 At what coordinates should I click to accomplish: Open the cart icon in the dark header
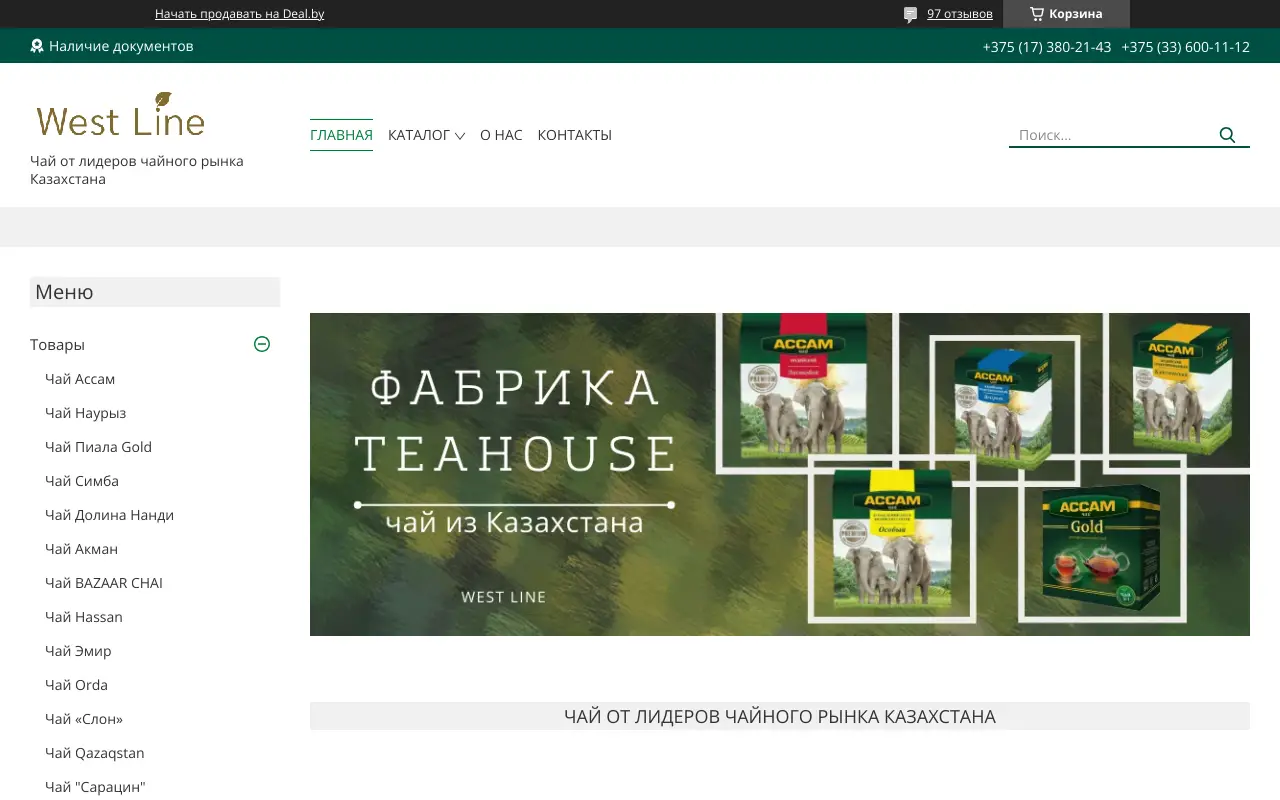click(x=1035, y=13)
